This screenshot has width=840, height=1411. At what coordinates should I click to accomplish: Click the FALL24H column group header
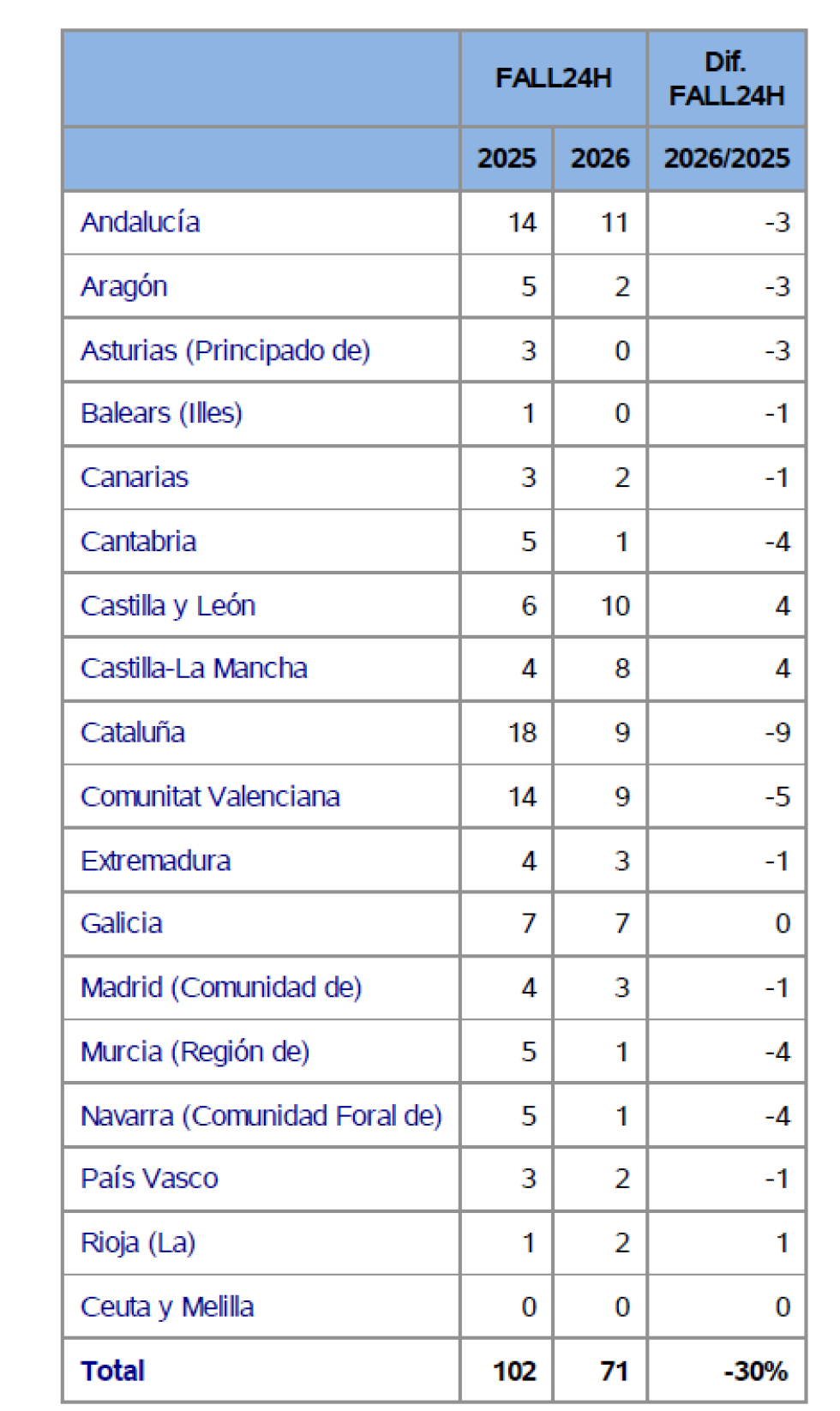tap(554, 79)
